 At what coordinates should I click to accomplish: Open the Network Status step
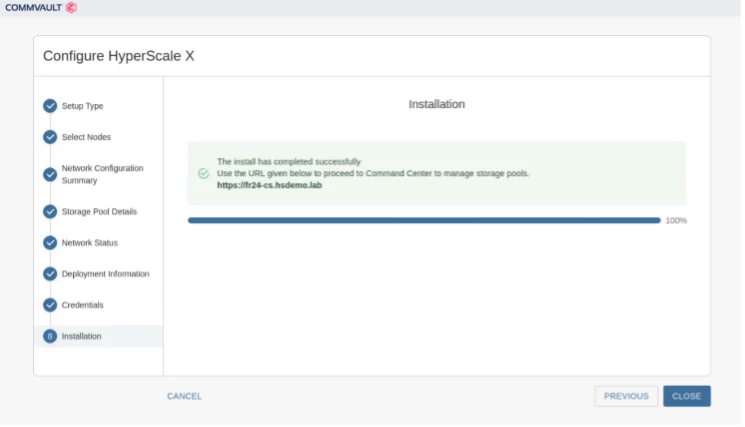pyautogui.click(x=89, y=243)
